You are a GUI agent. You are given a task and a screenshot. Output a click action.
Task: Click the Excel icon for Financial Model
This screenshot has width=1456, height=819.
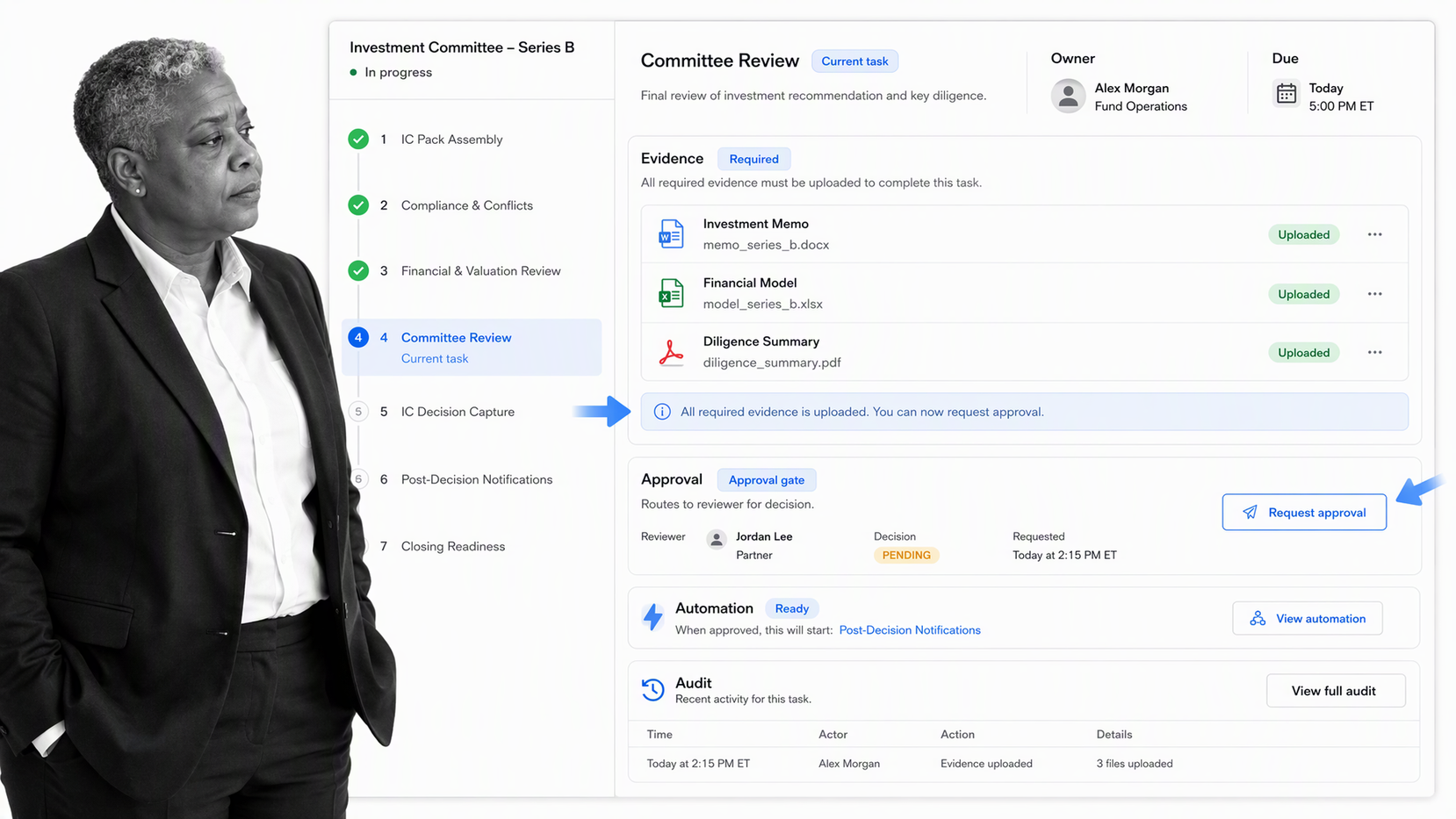671,293
